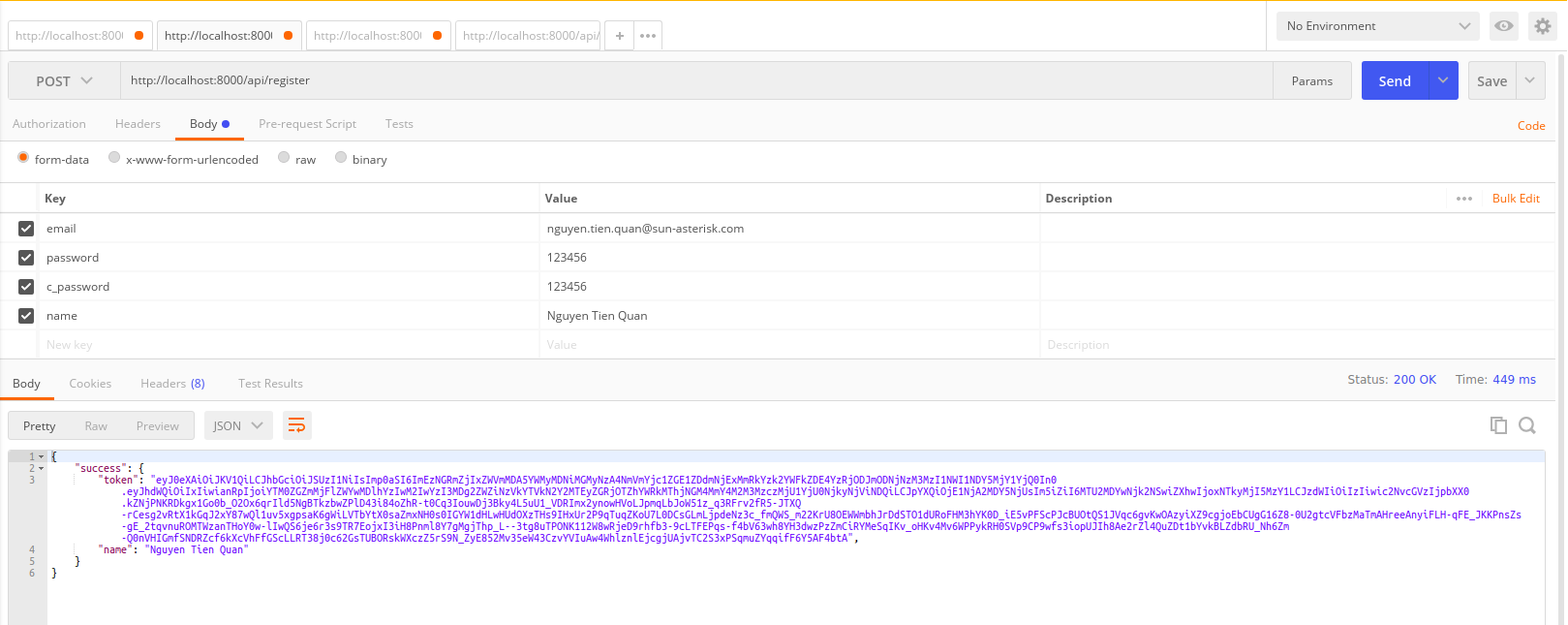Copy the response body to clipboard
This screenshot has height=625, width=1568.
1498,425
